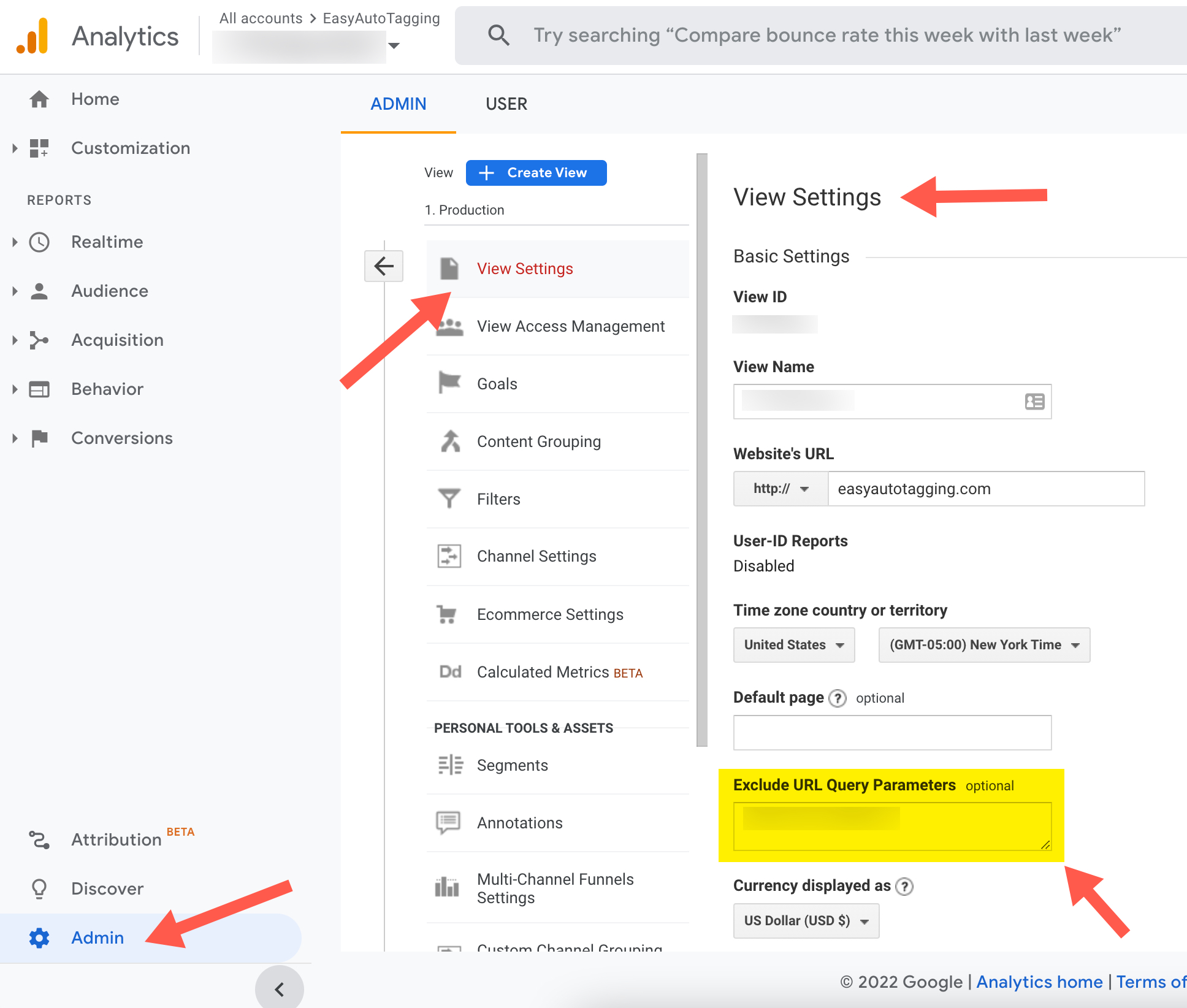Click the View Settings link
1187x1008 pixels.
[524, 268]
